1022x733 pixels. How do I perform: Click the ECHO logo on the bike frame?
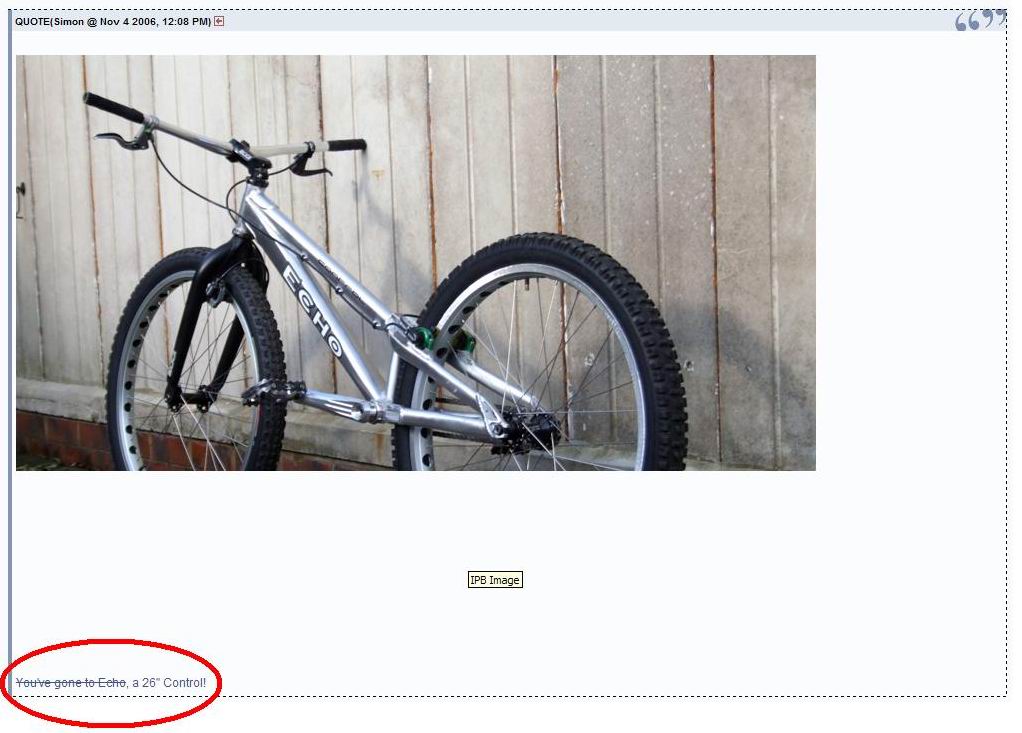(312, 311)
